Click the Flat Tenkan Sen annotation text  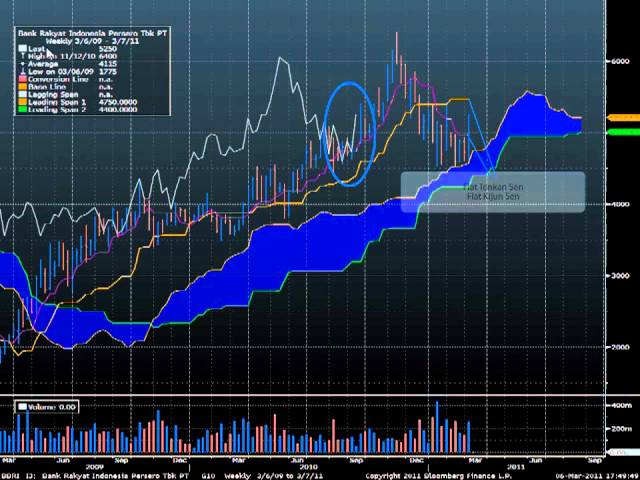(x=493, y=187)
